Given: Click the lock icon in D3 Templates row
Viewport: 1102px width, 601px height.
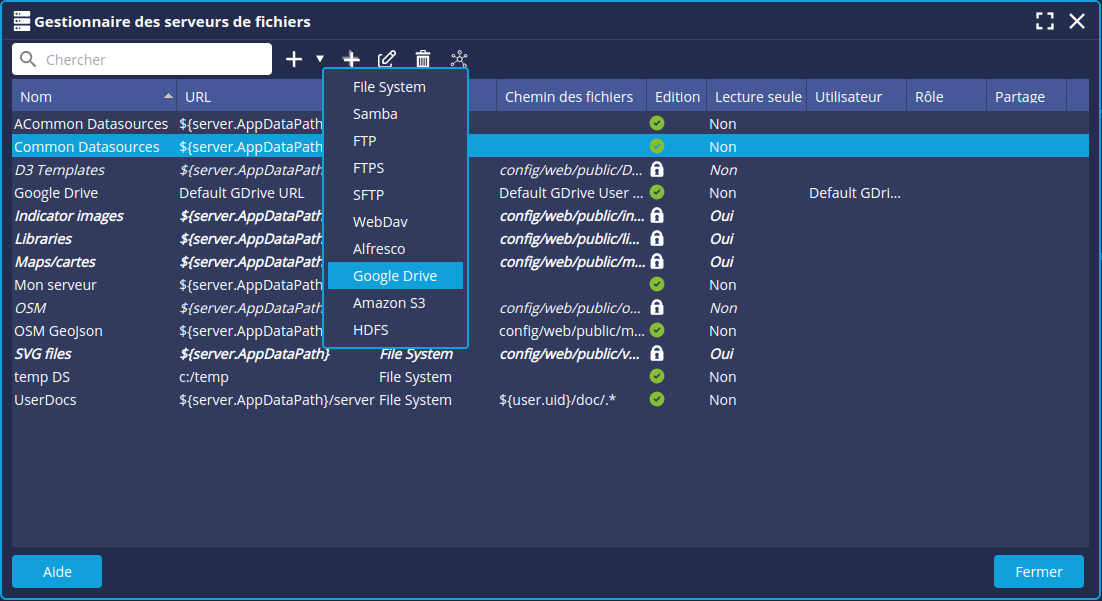Looking at the screenshot, I should coord(657,170).
